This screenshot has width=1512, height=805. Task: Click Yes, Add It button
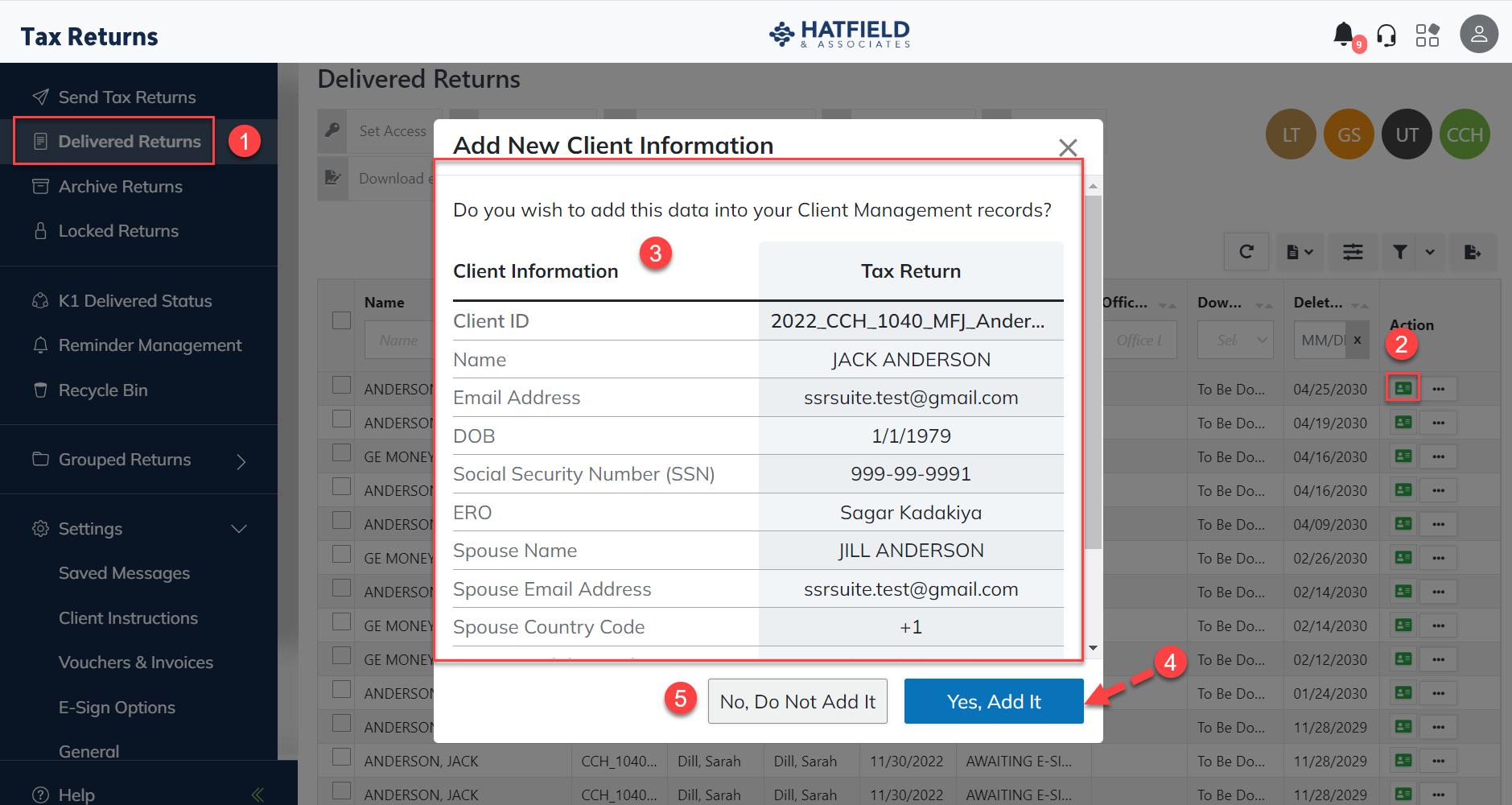point(993,701)
